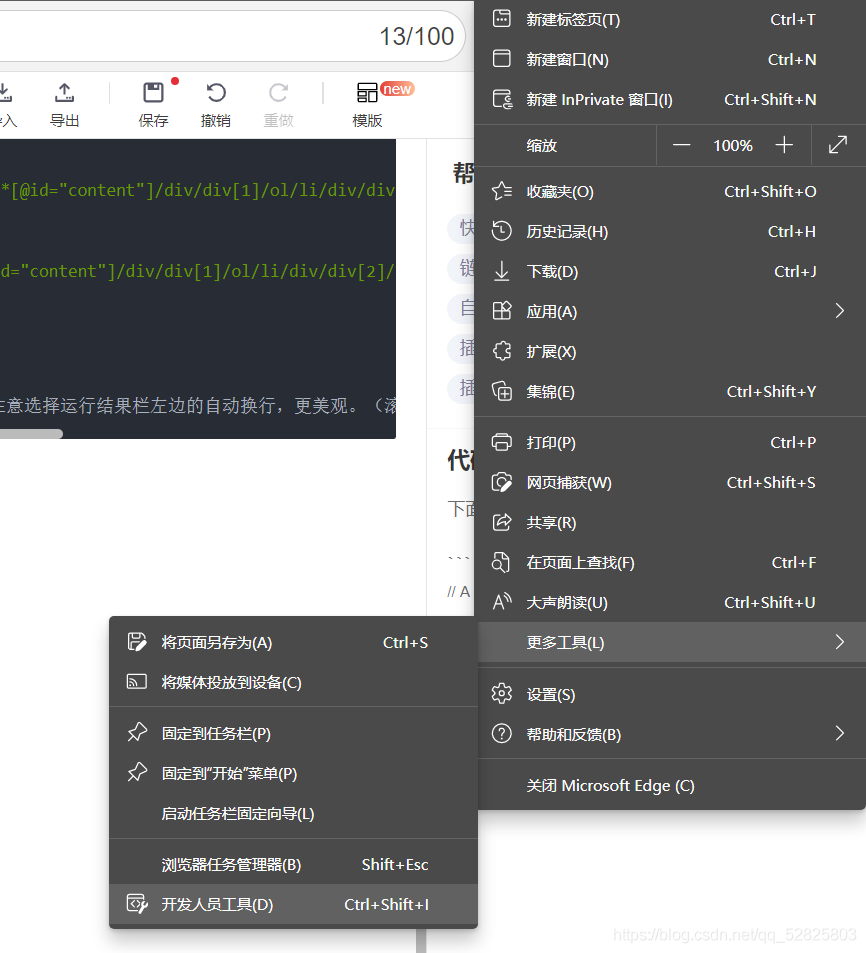The image size is (866, 953).
Task: Click the cast media icon
Action: click(137, 682)
